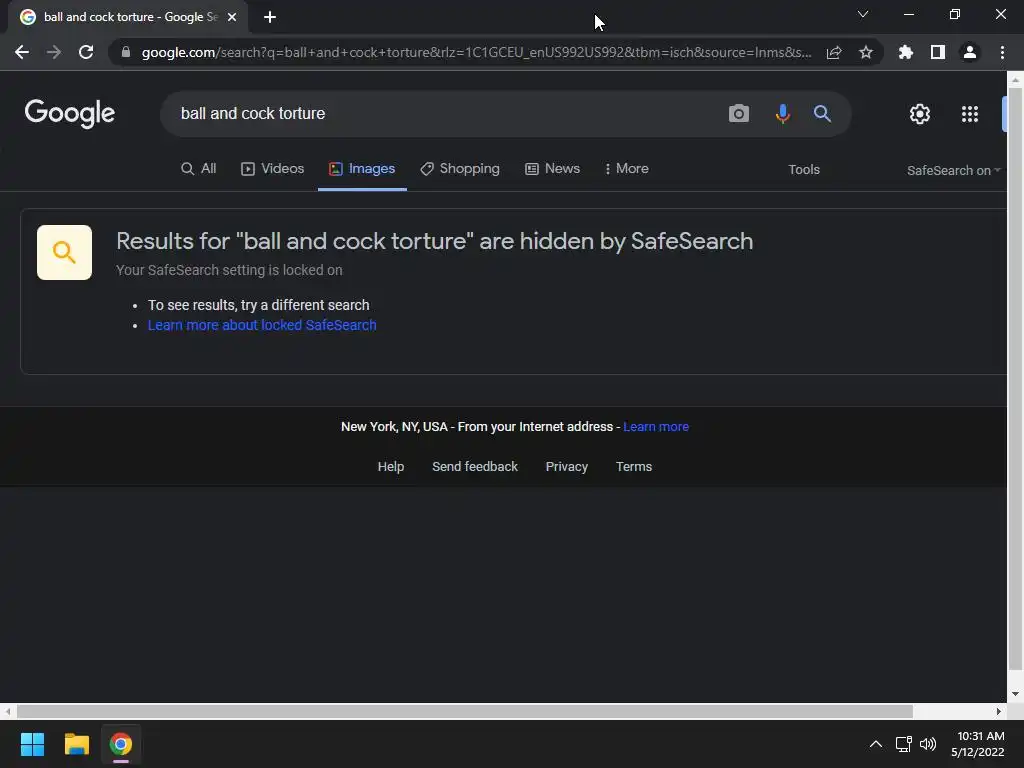The height and width of the screenshot is (768, 1024).
Task: Open the Privacy footer link
Action: 567,467
